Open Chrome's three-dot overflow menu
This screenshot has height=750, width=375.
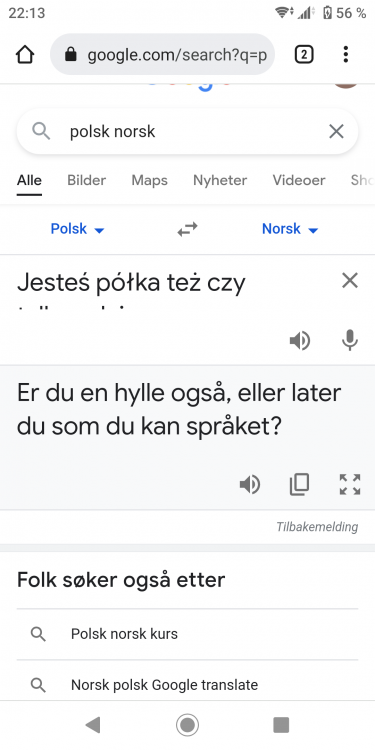tap(345, 55)
